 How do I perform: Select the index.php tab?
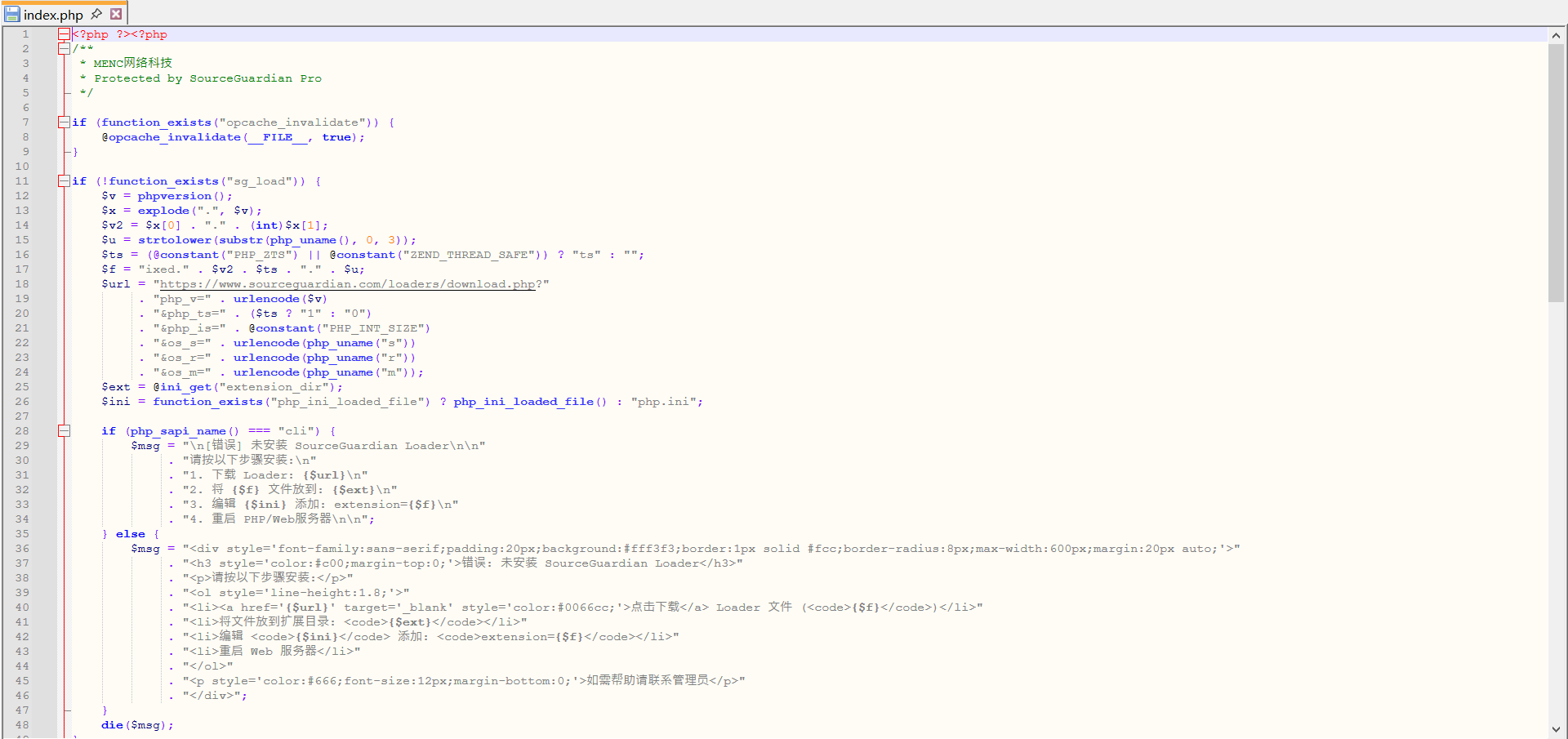click(x=53, y=15)
